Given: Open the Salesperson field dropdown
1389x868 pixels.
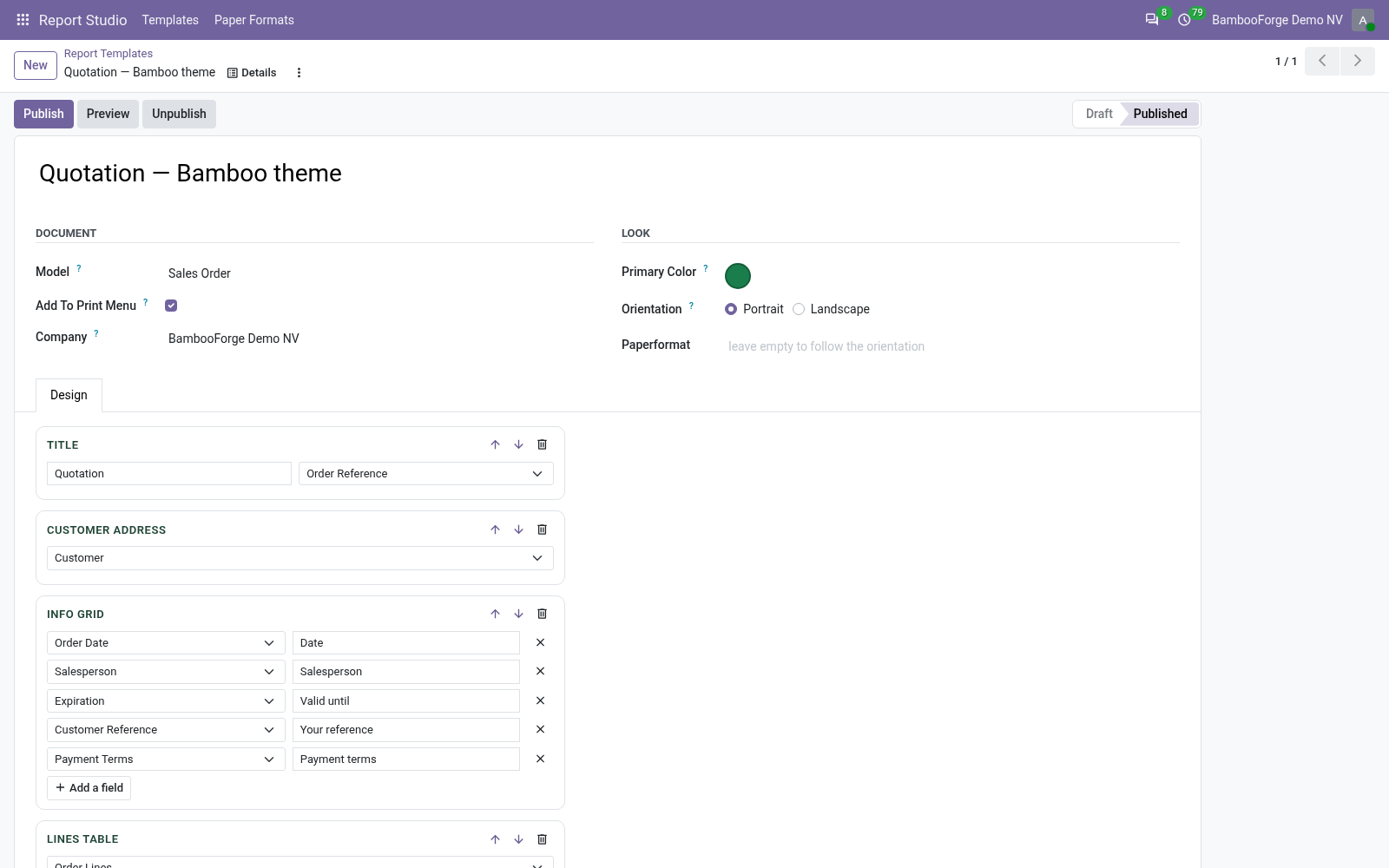Looking at the screenshot, I should click(x=166, y=672).
